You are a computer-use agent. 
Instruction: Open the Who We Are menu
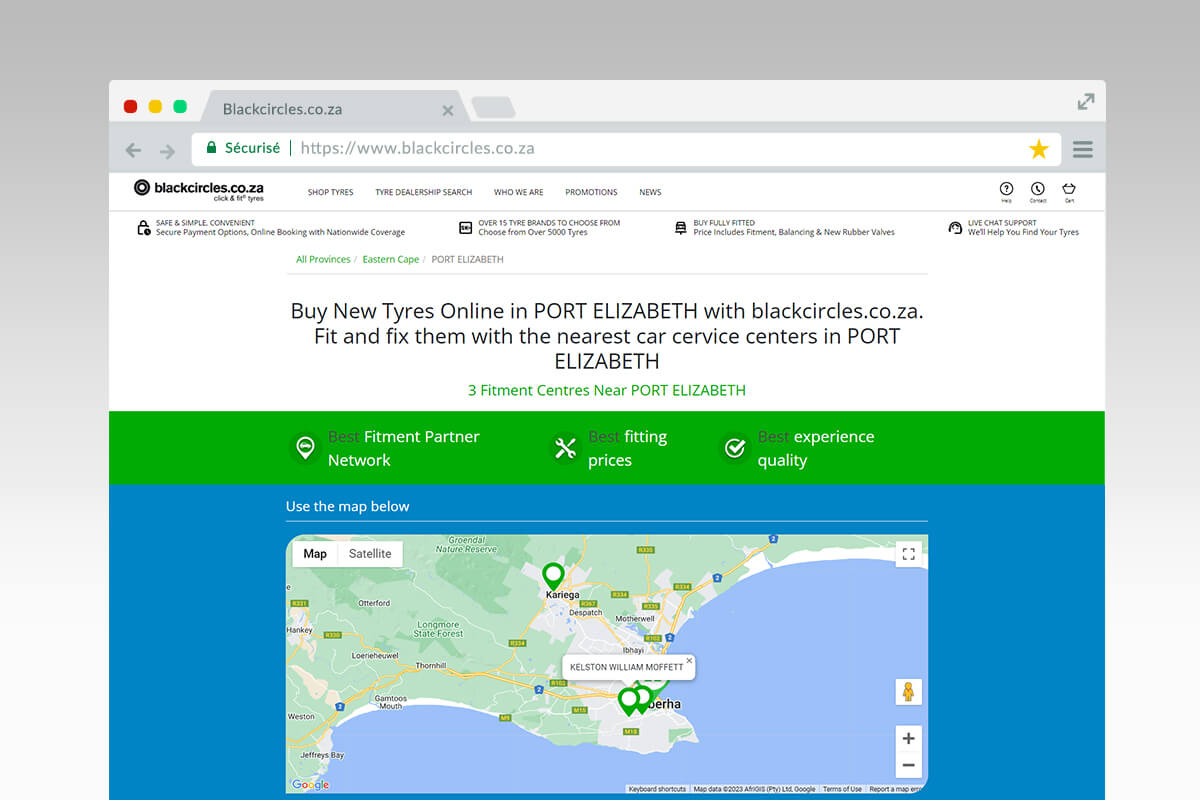click(518, 192)
